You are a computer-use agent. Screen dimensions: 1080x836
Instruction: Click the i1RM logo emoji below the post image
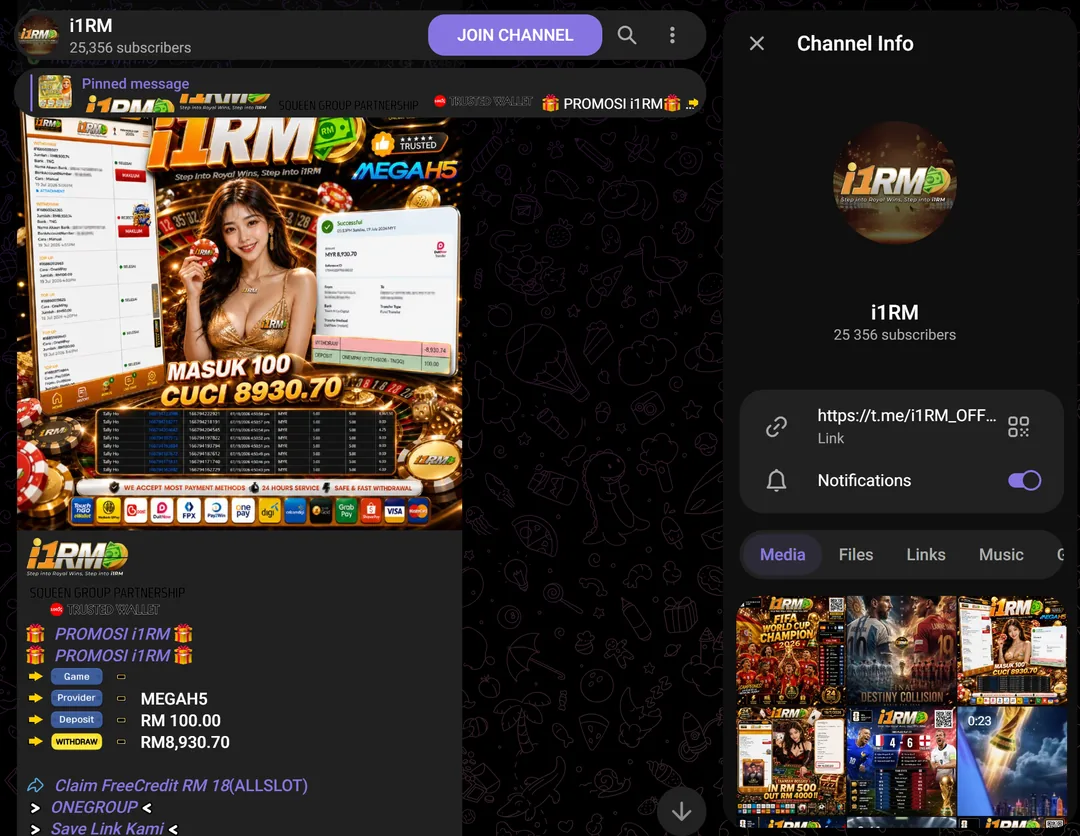(x=77, y=557)
